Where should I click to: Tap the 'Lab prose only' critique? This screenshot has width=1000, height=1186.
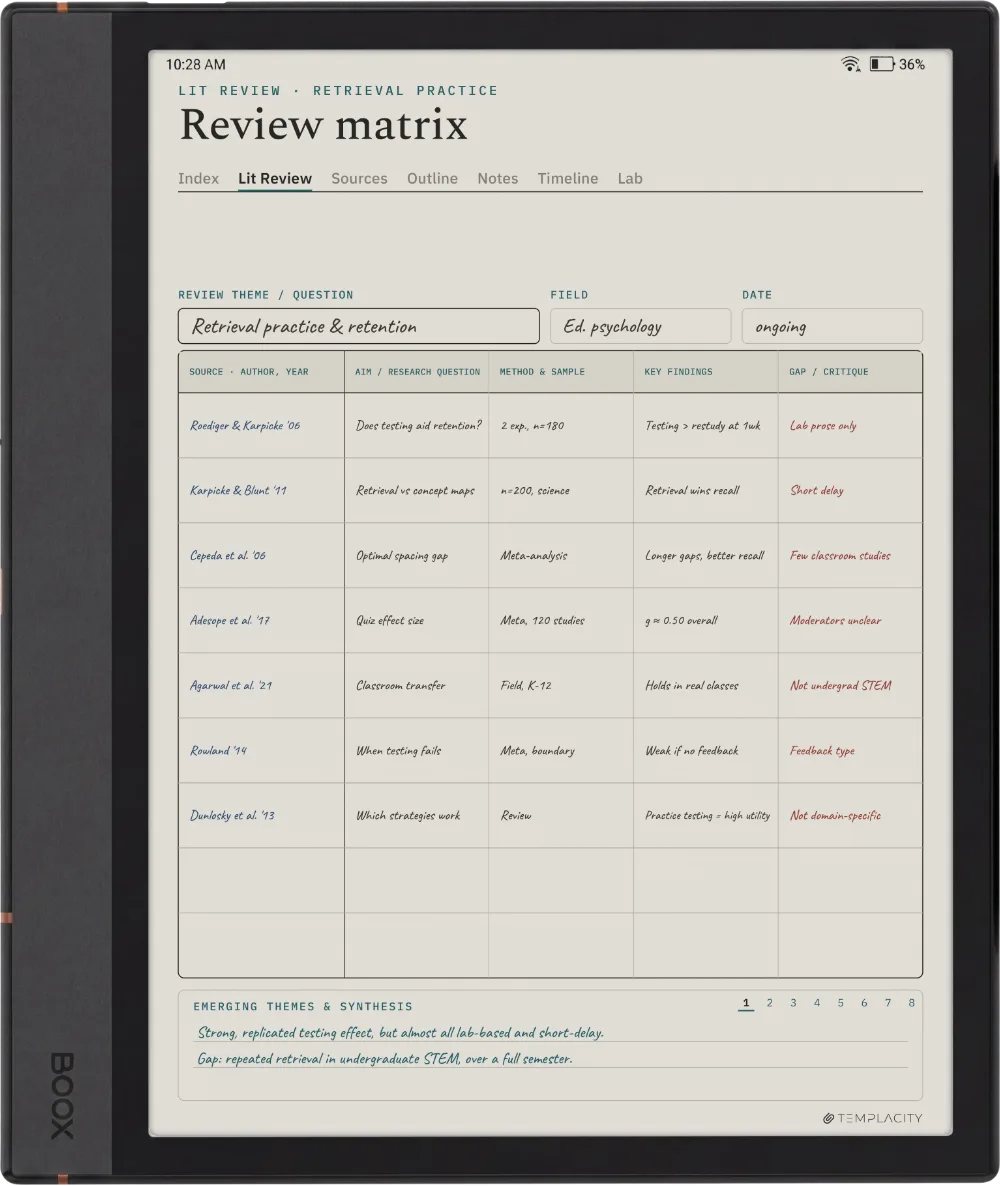click(x=850, y=425)
